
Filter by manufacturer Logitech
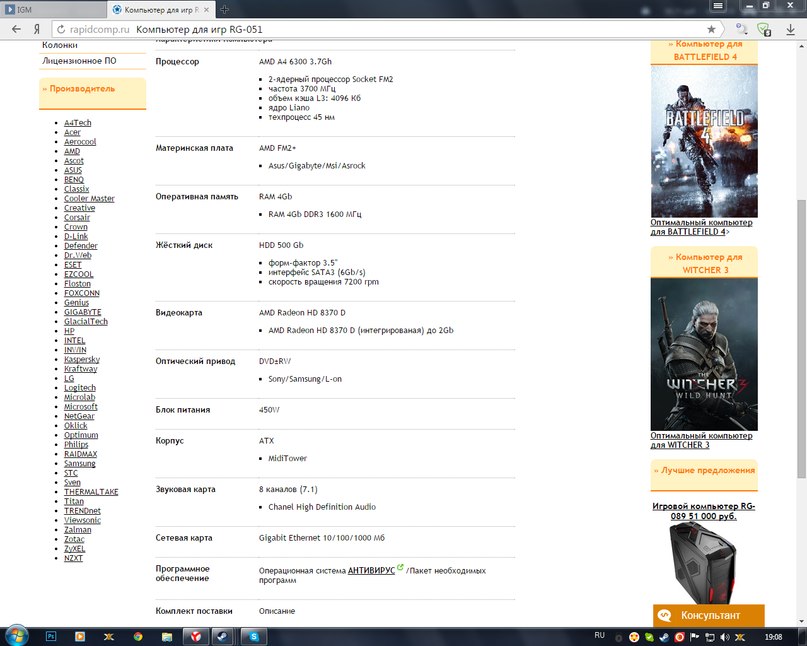[80, 388]
